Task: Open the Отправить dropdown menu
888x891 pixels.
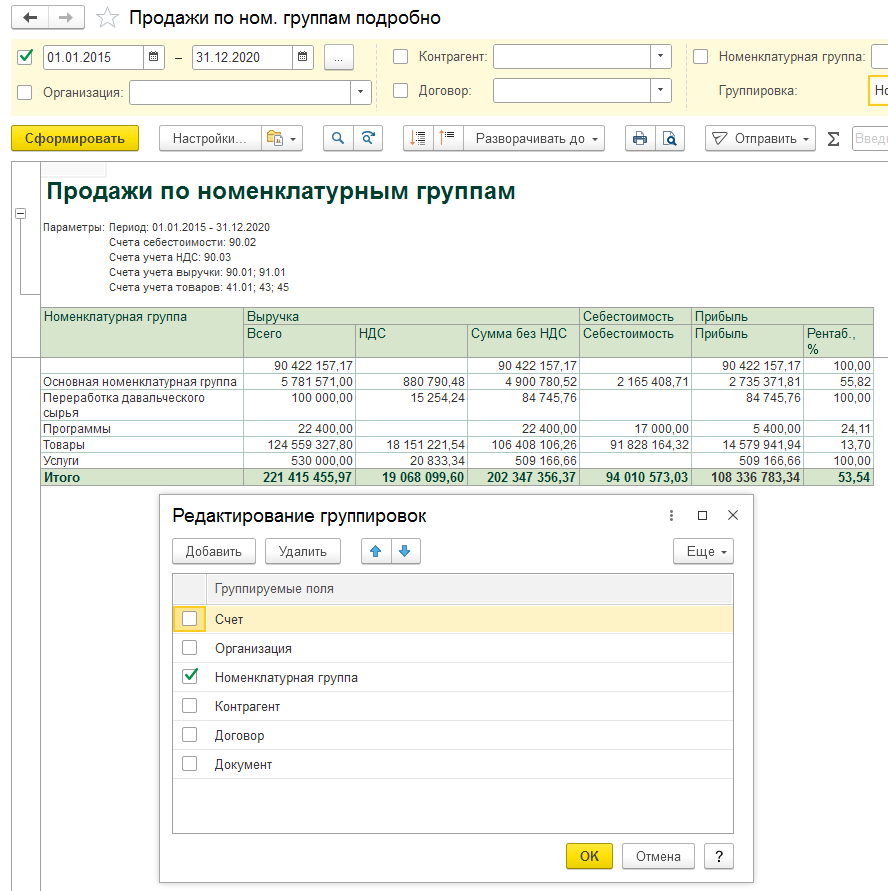Action: point(760,139)
